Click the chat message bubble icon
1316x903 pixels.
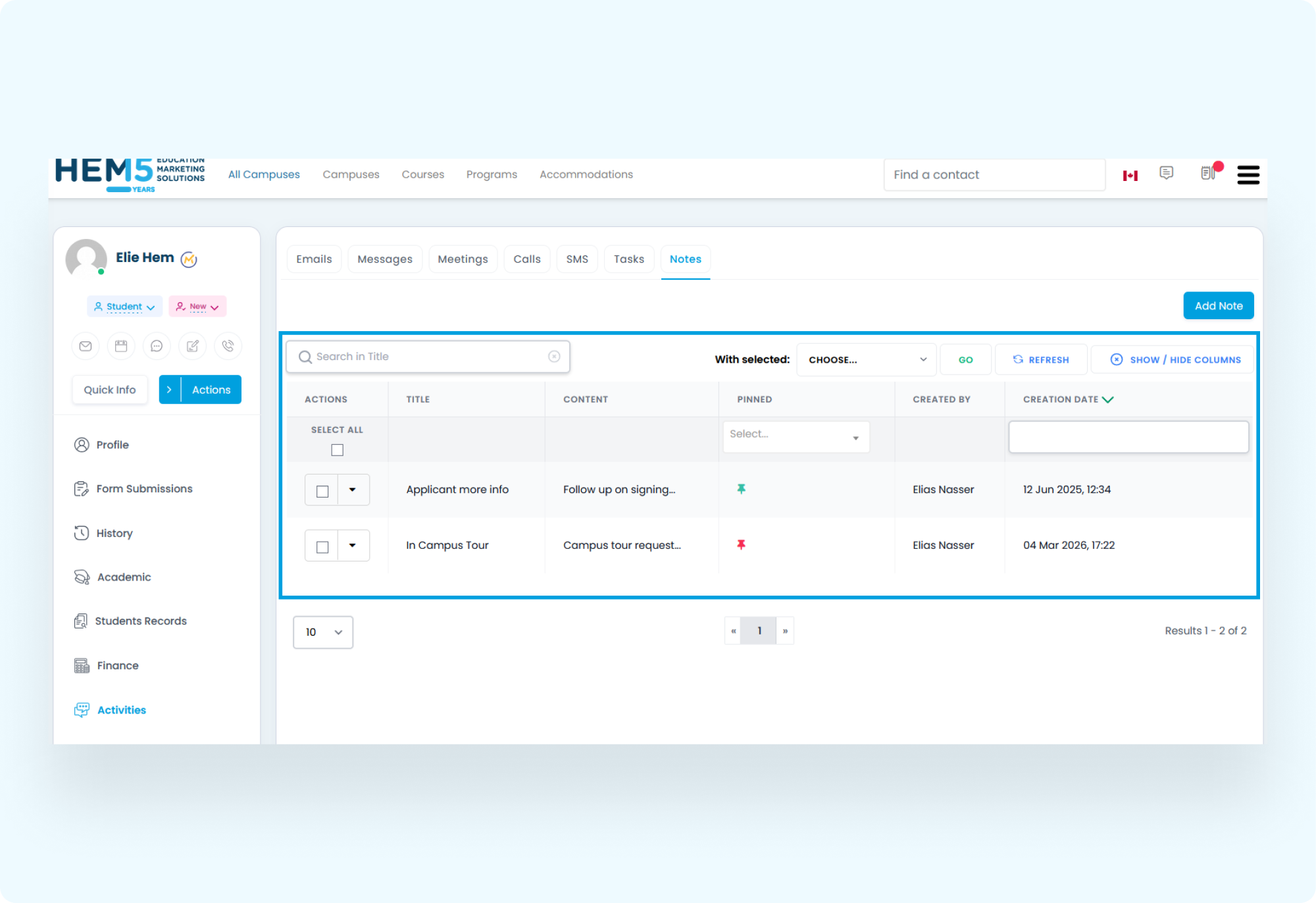[x=157, y=346]
